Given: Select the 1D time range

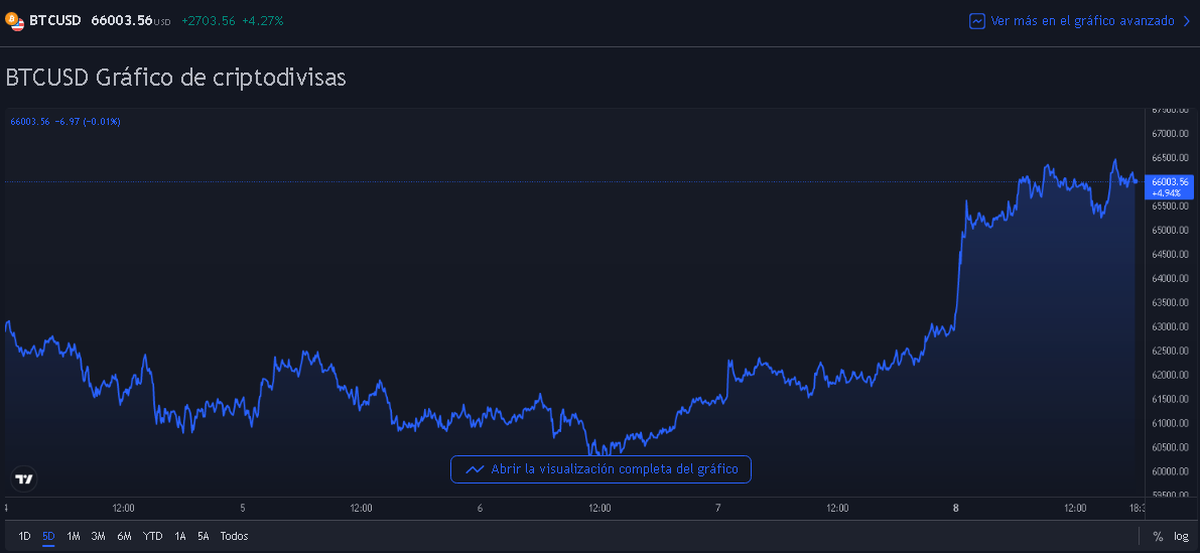Looking at the screenshot, I should (x=25, y=536).
